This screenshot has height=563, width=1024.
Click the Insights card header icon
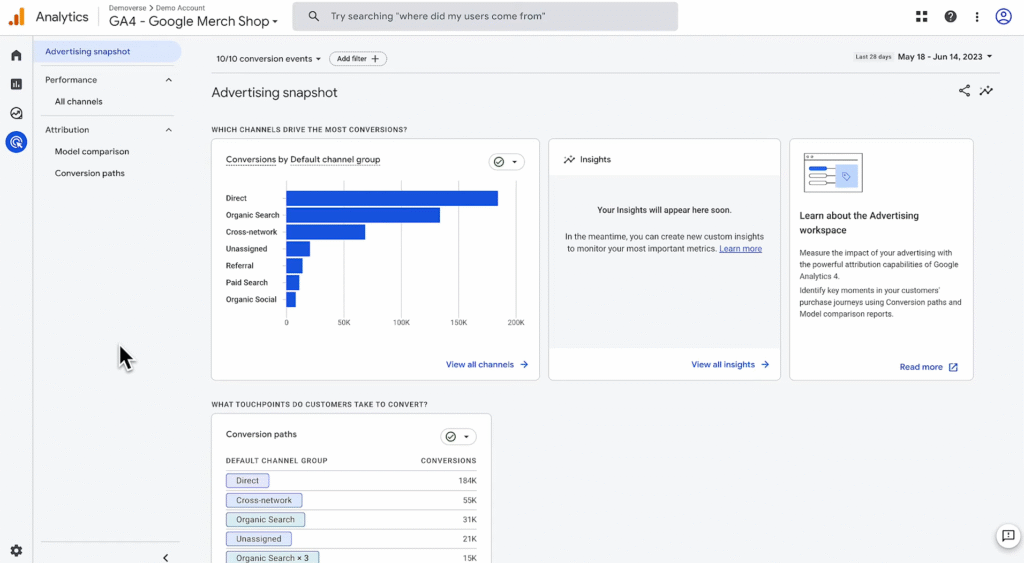569,159
